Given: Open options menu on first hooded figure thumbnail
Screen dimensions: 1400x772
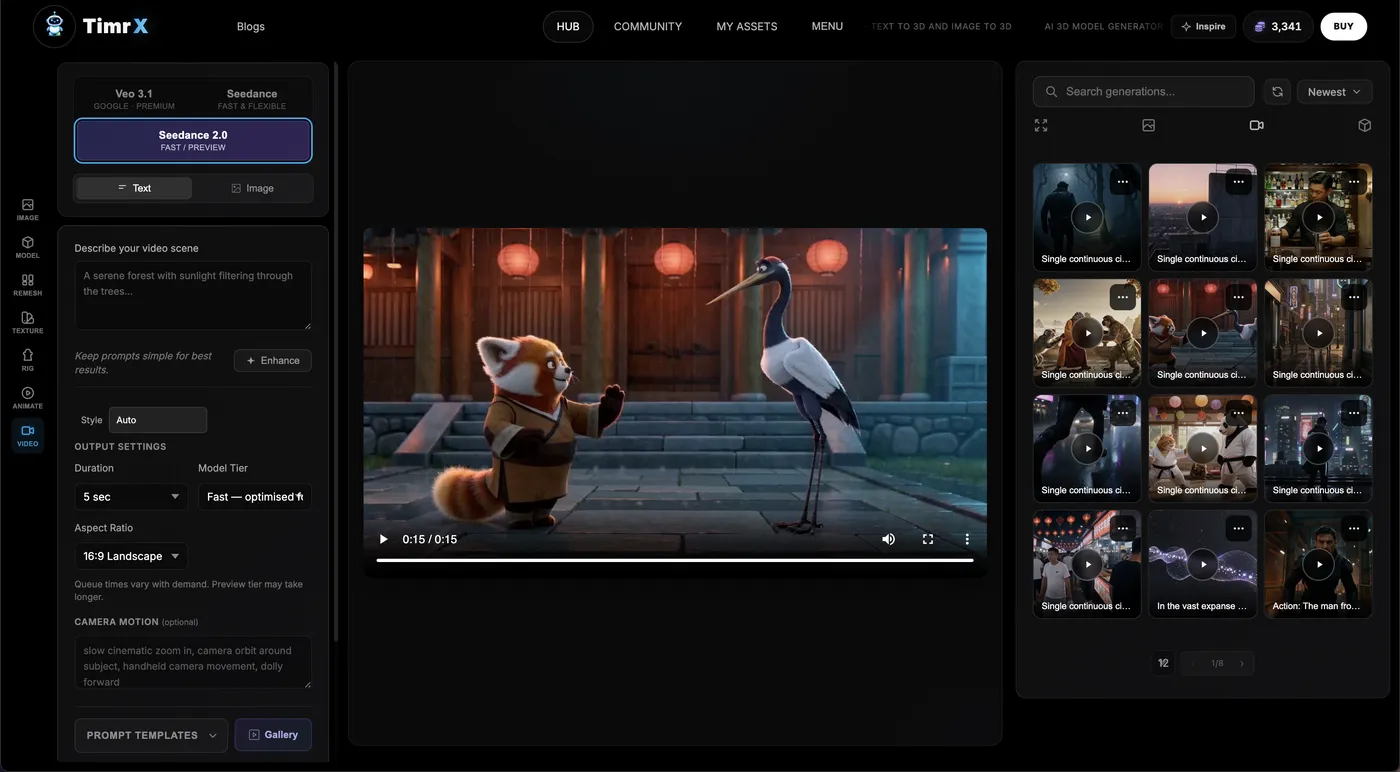Looking at the screenshot, I should tap(1123, 182).
